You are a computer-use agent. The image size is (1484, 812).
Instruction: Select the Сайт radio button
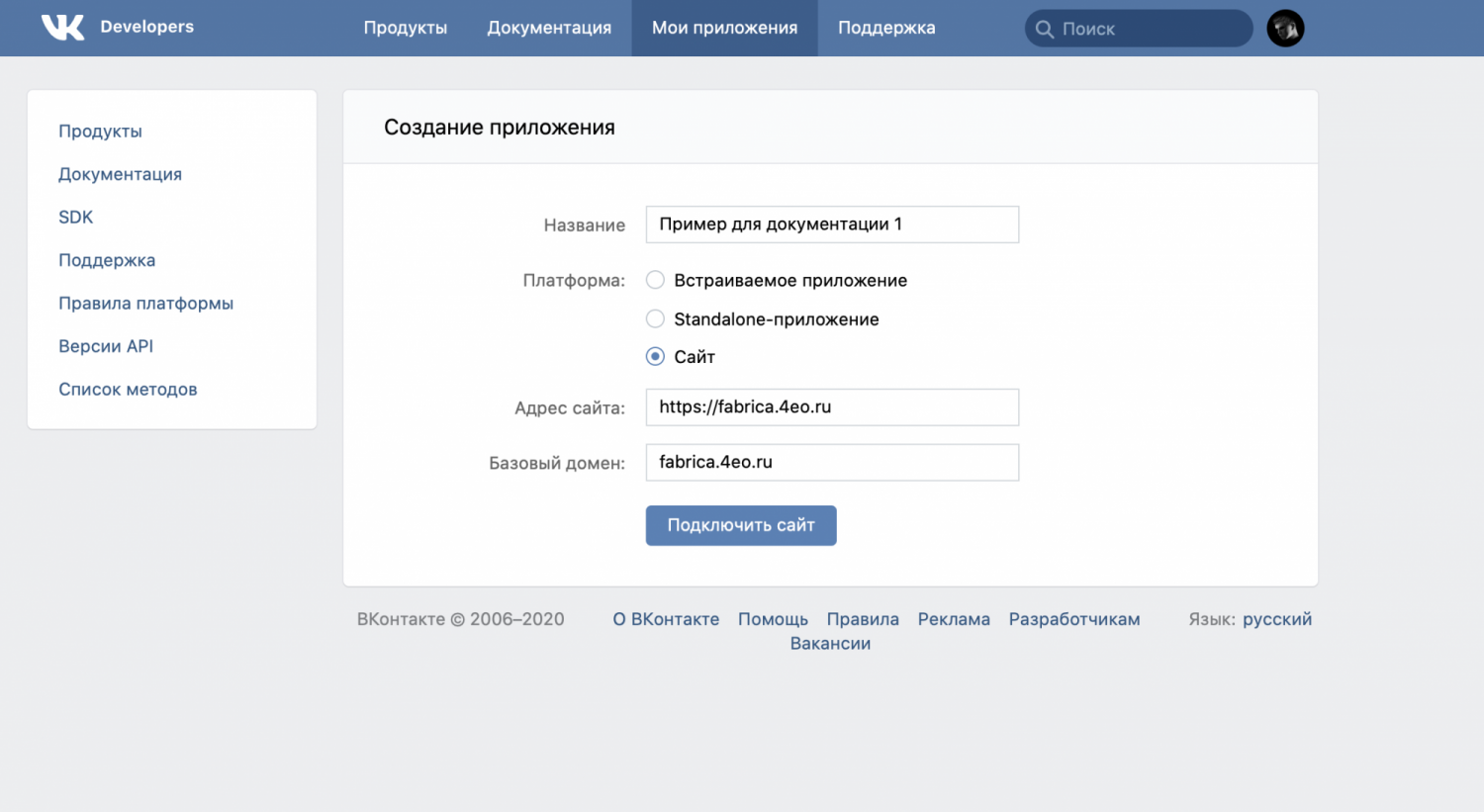(655, 356)
